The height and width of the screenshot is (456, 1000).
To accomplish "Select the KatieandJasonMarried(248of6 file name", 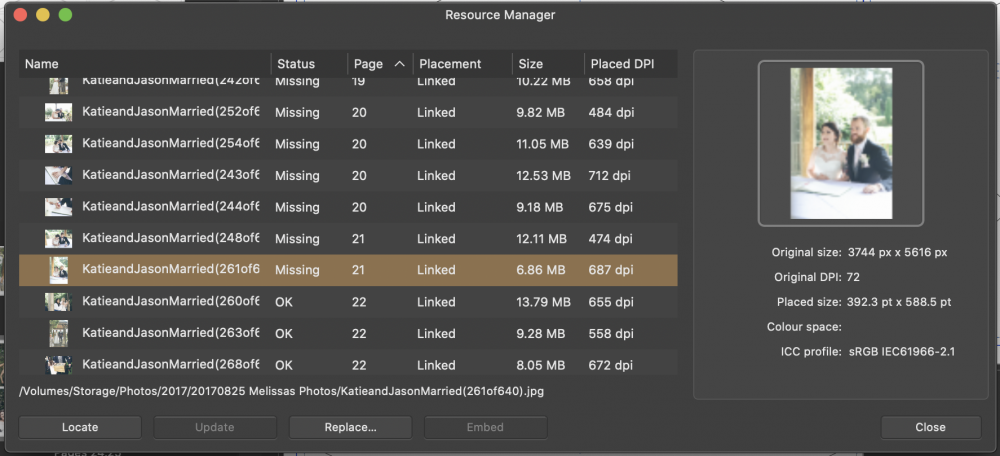I will tap(171, 238).
